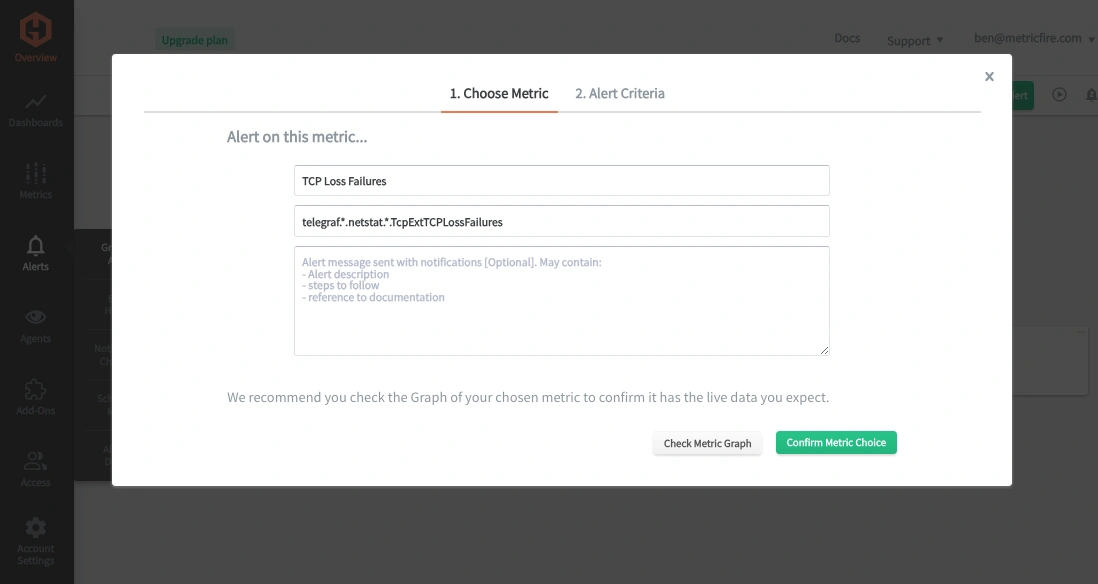The width and height of the screenshot is (1098, 584).
Task: Click the play circle icon in toolbar
Action: point(1059,95)
